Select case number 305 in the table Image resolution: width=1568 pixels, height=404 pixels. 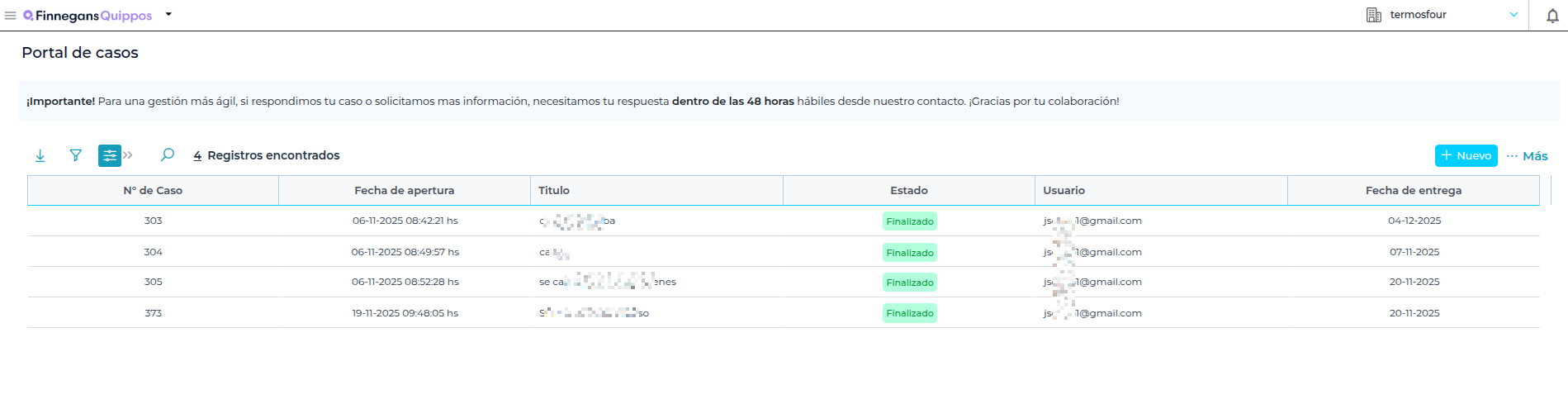pos(153,282)
